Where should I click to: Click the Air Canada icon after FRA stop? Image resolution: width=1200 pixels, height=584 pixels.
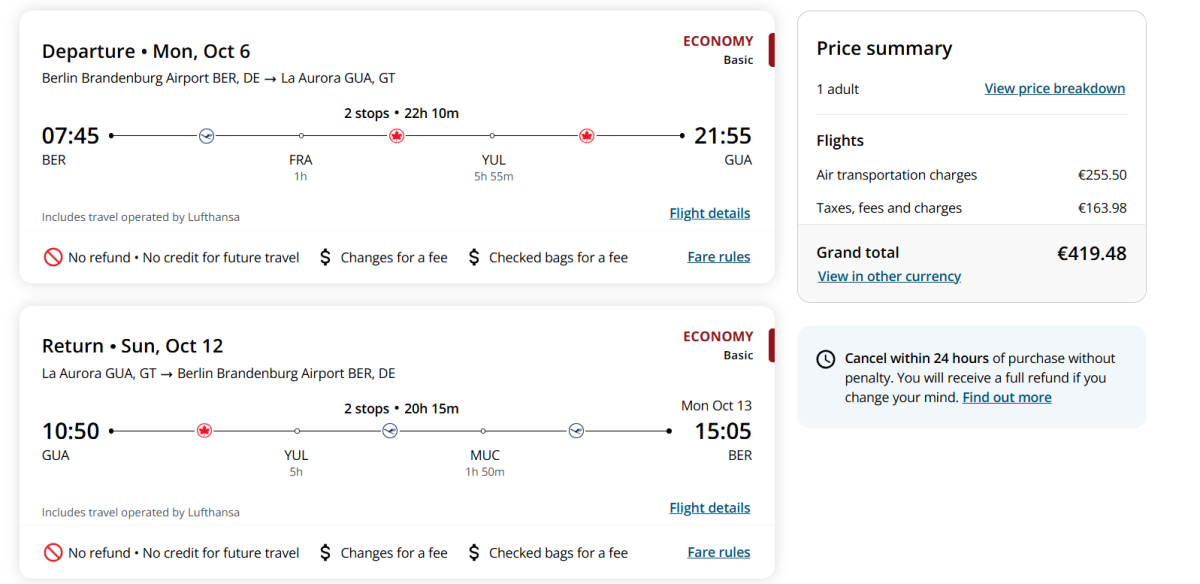pos(396,135)
